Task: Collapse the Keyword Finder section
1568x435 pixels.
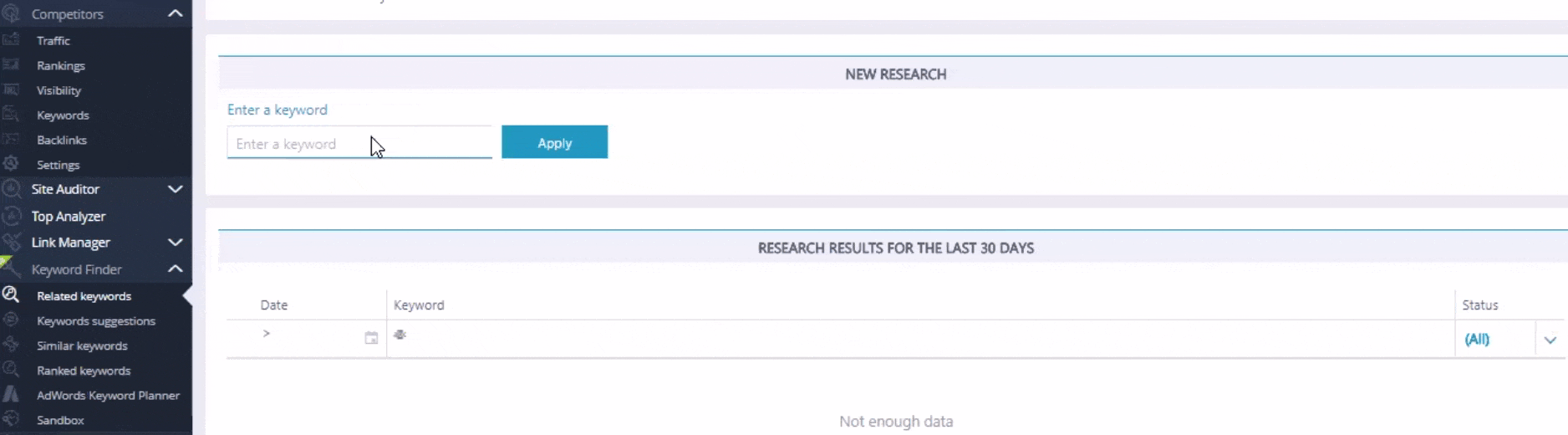Action: [x=175, y=269]
